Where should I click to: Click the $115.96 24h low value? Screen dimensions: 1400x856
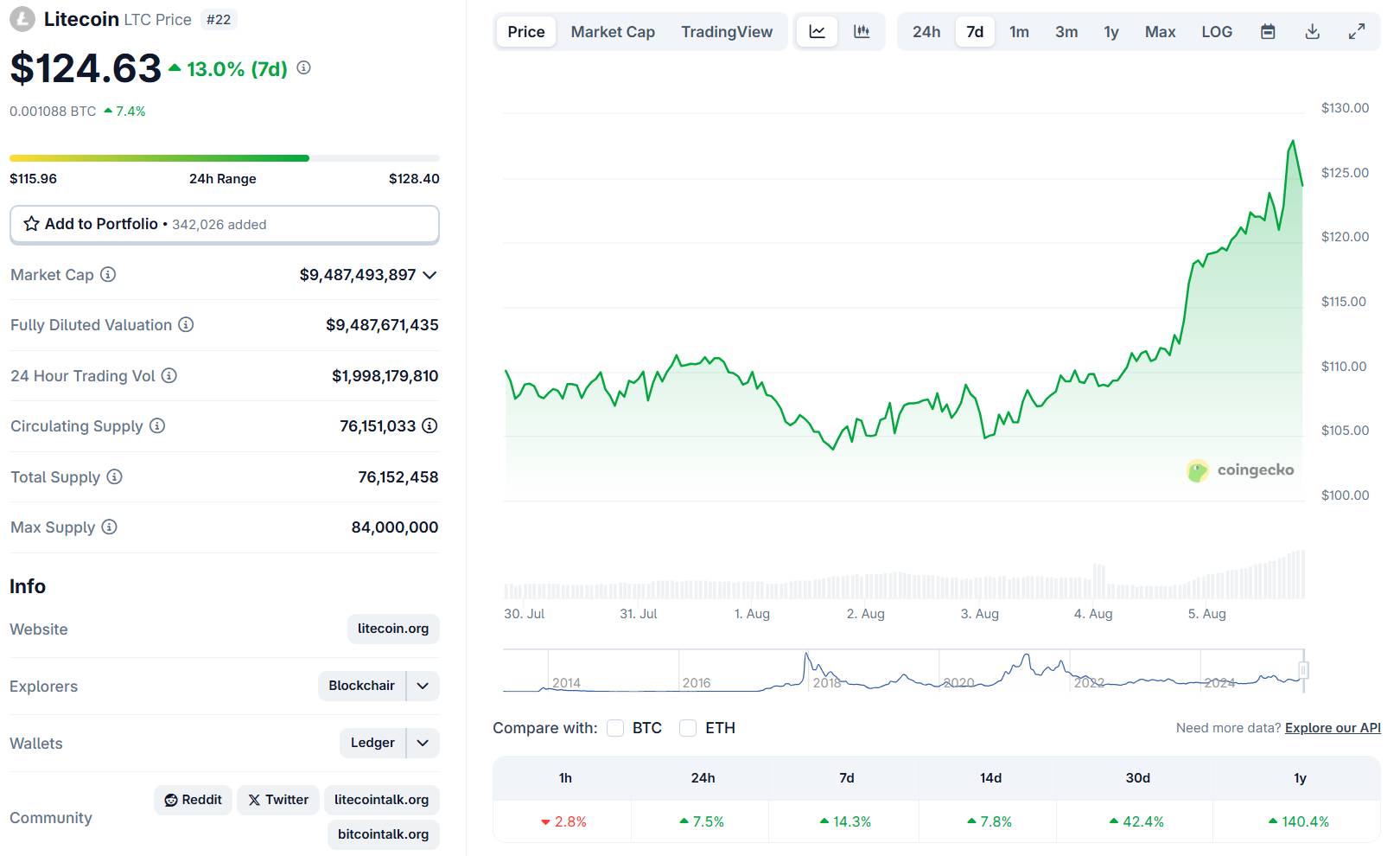pos(33,179)
